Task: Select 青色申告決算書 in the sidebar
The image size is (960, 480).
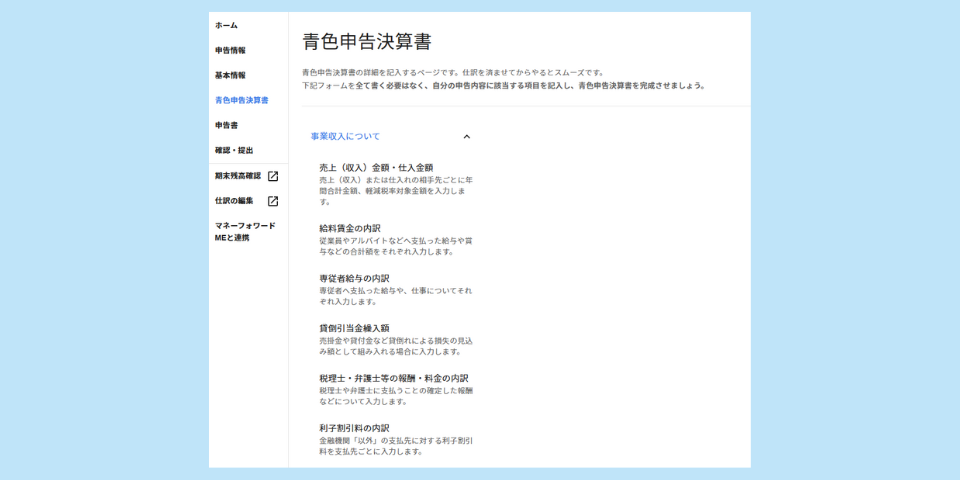Action: coord(241,100)
